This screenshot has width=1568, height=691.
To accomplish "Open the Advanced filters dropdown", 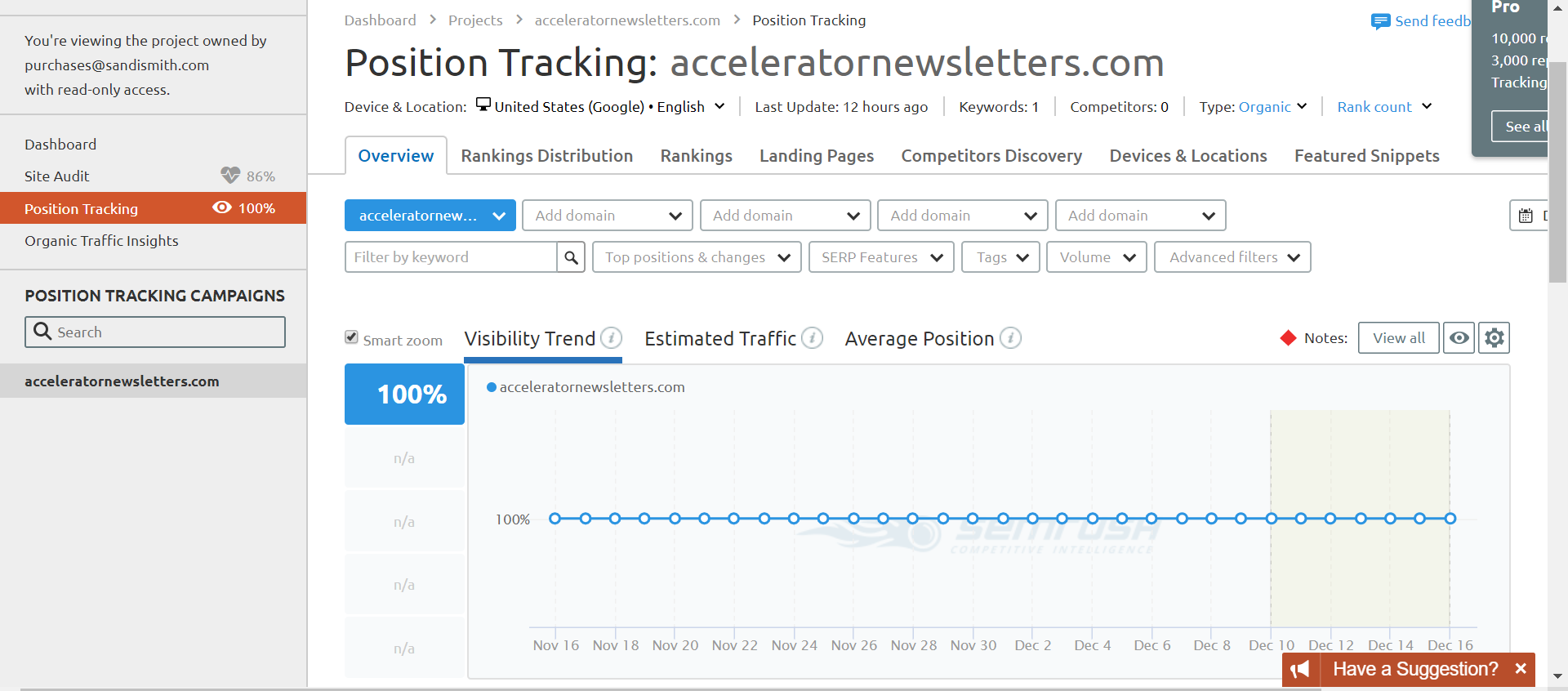I will (1232, 257).
